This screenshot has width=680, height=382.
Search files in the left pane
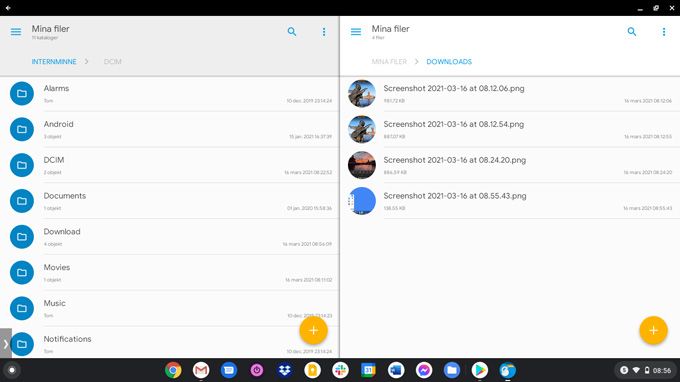[292, 32]
